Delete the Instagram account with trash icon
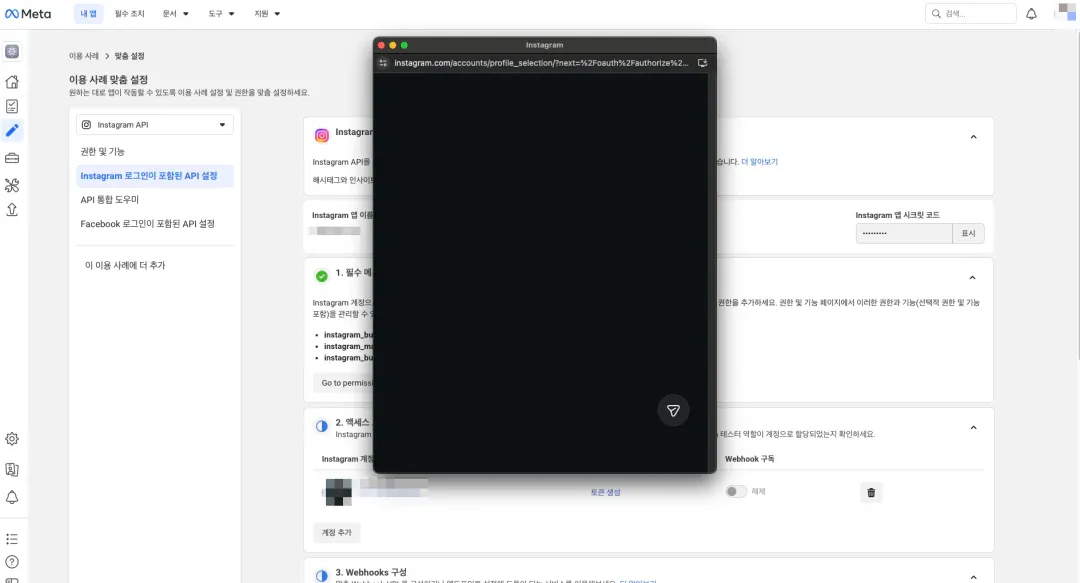1080x583 pixels. [871, 492]
